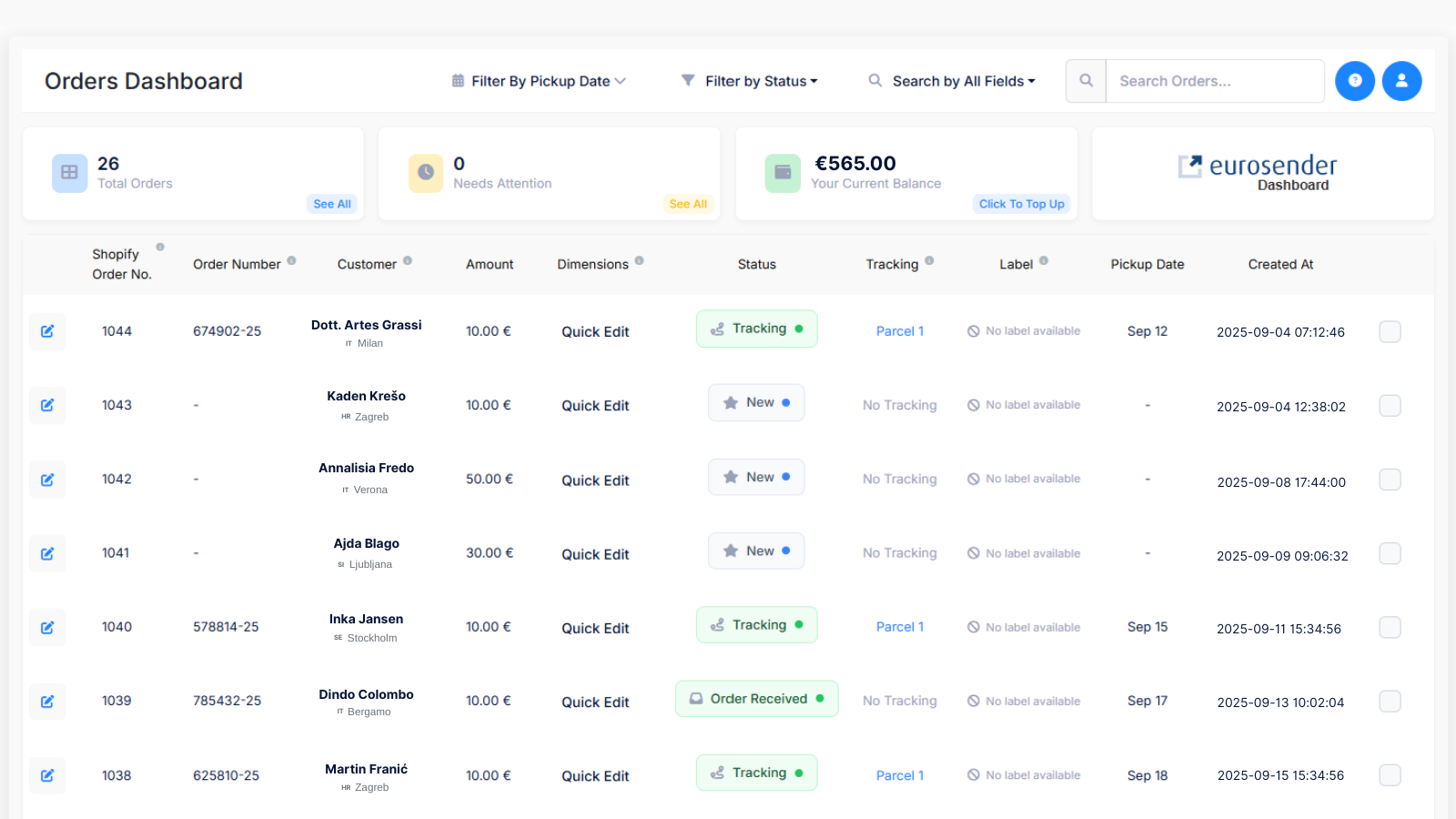1456x819 pixels.
Task: Open the user profile icon
Action: 1401,81
